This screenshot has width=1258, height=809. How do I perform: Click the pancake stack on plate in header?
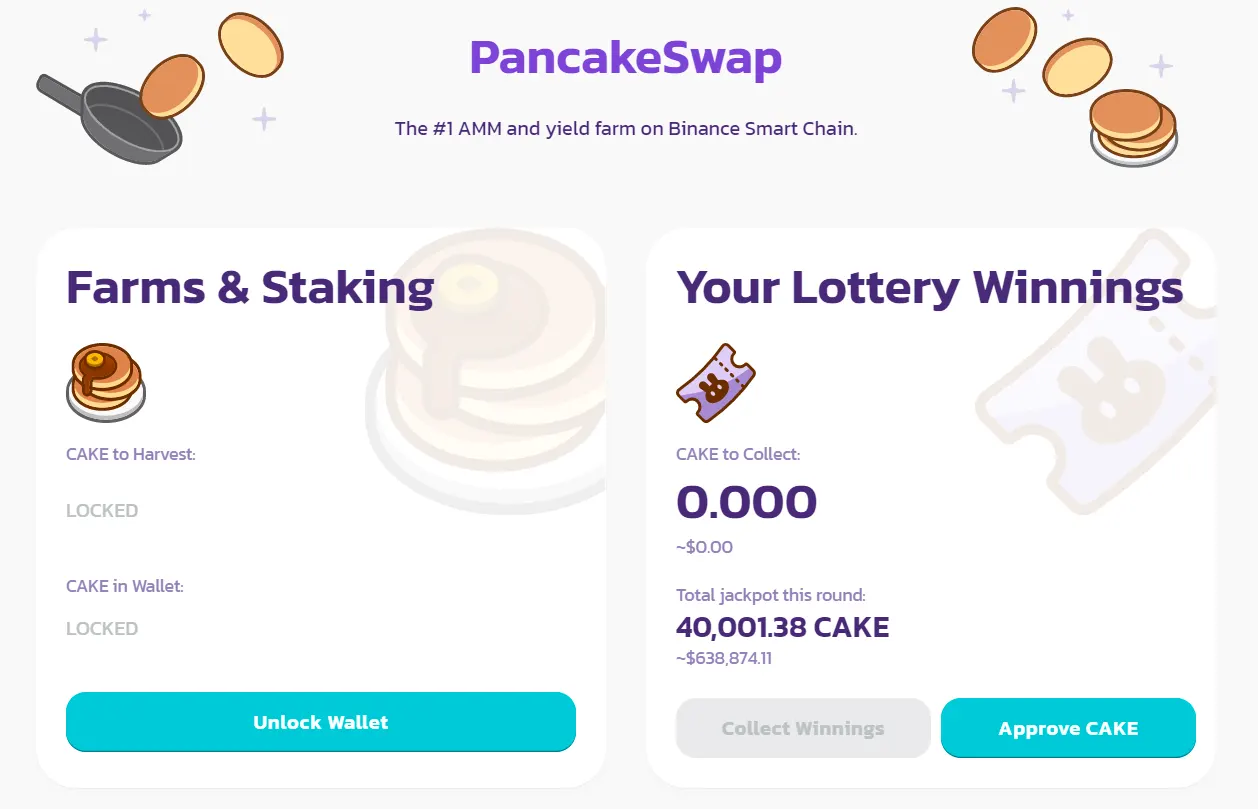click(x=1133, y=126)
